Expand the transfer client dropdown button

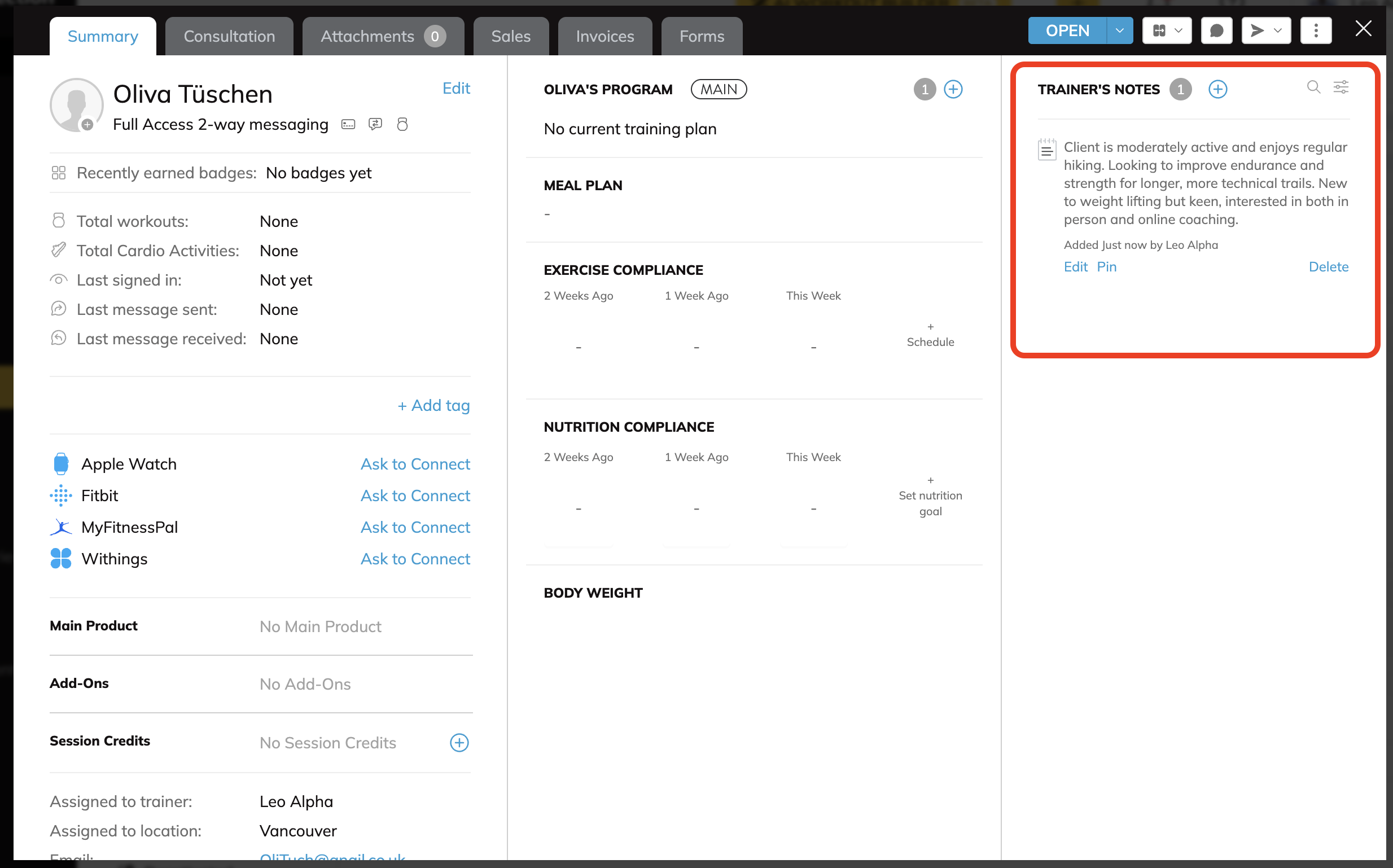[1167, 30]
